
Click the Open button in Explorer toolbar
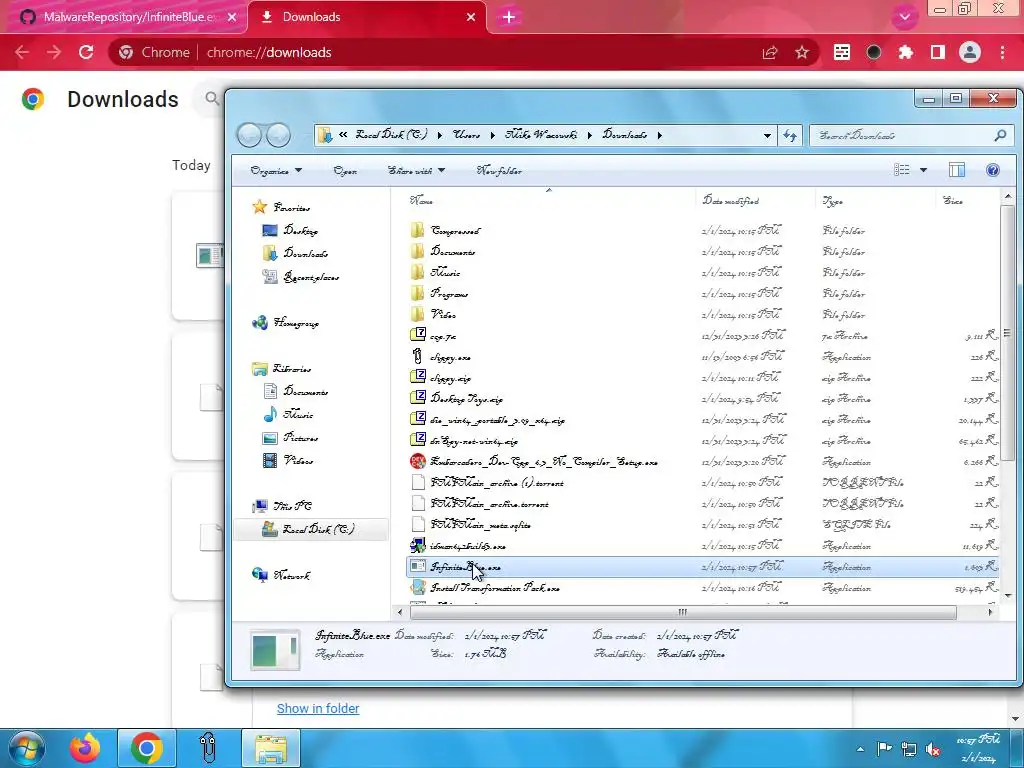345,170
